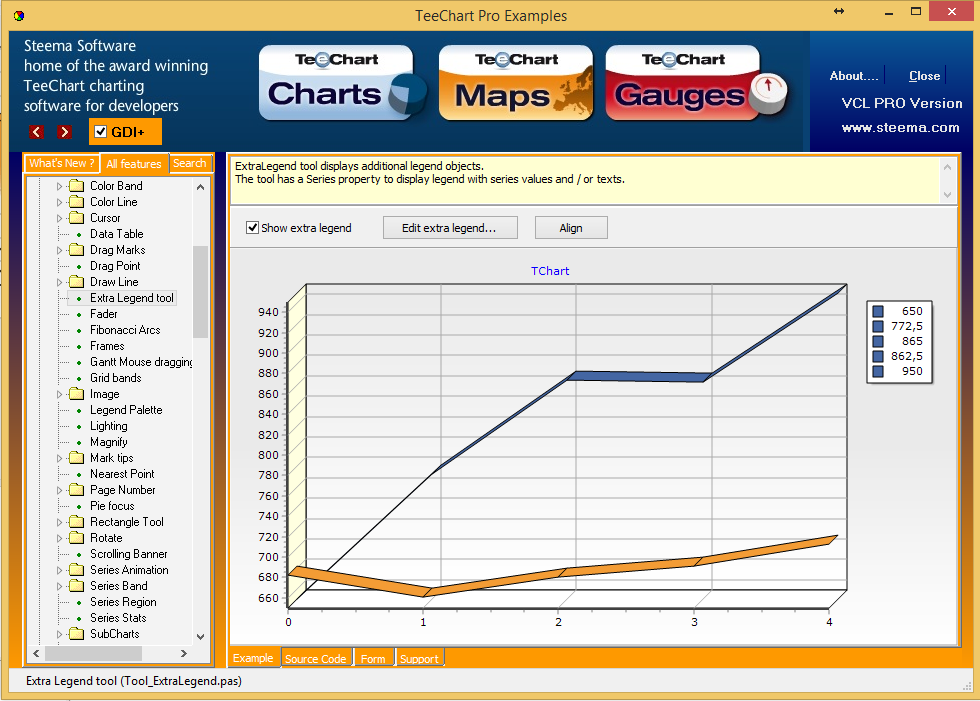This screenshot has width=980, height=701.
Task: Click the About... button
Action: pyautogui.click(x=854, y=76)
